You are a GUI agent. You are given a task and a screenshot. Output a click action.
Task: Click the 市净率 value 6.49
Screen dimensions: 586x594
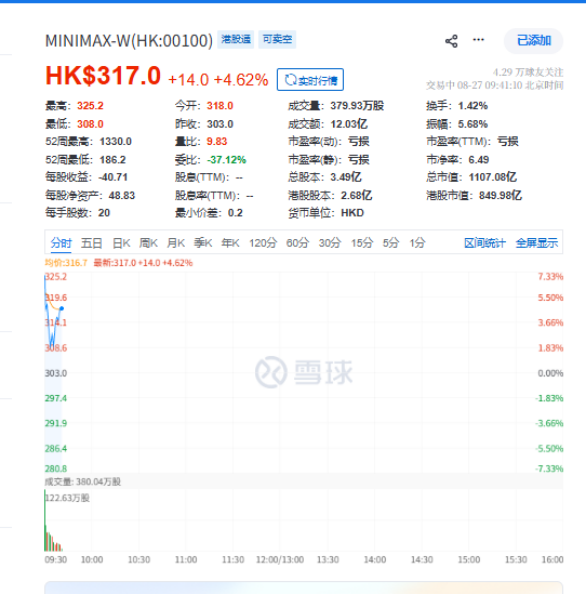click(479, 160)
